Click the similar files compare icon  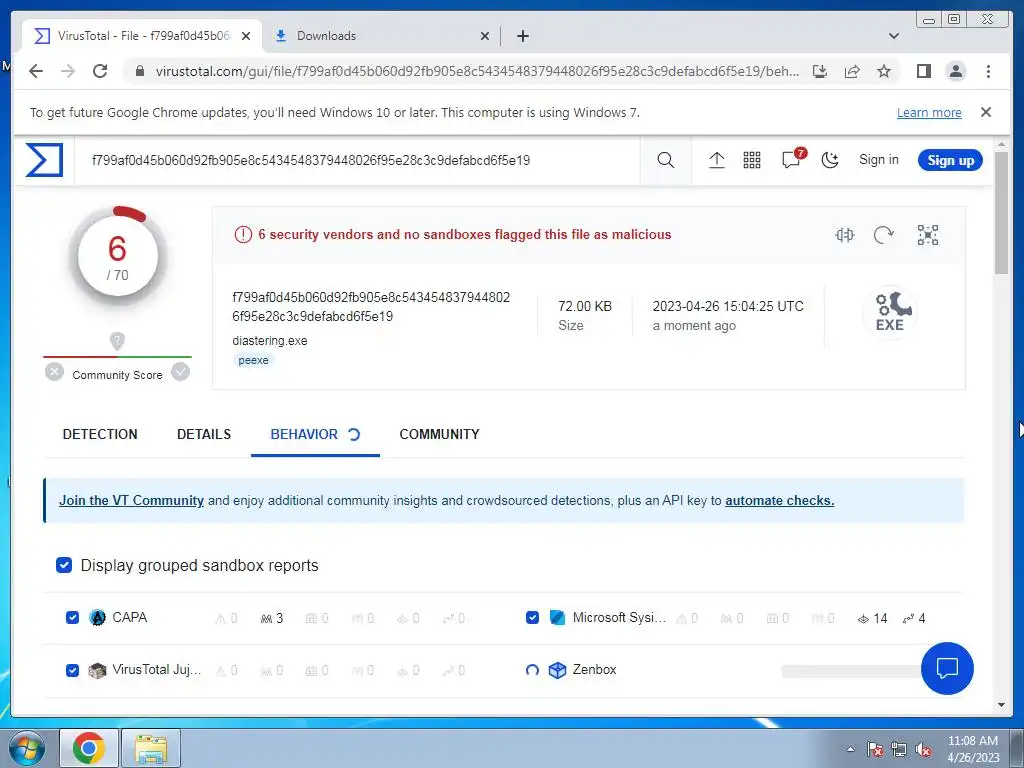pyautogui.click(x=844, y=234)
